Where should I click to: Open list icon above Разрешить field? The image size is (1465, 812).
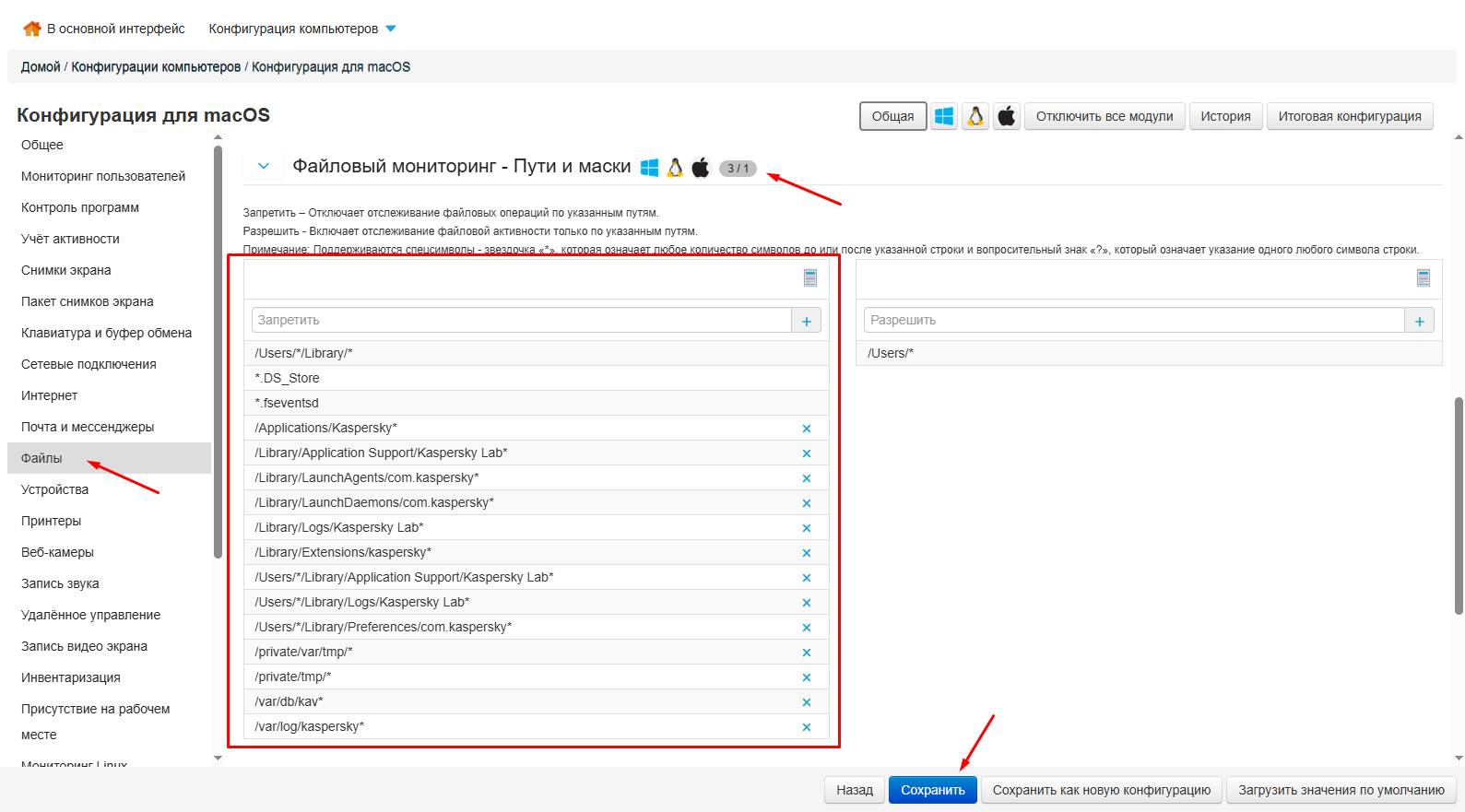[x=1423, y=278]
